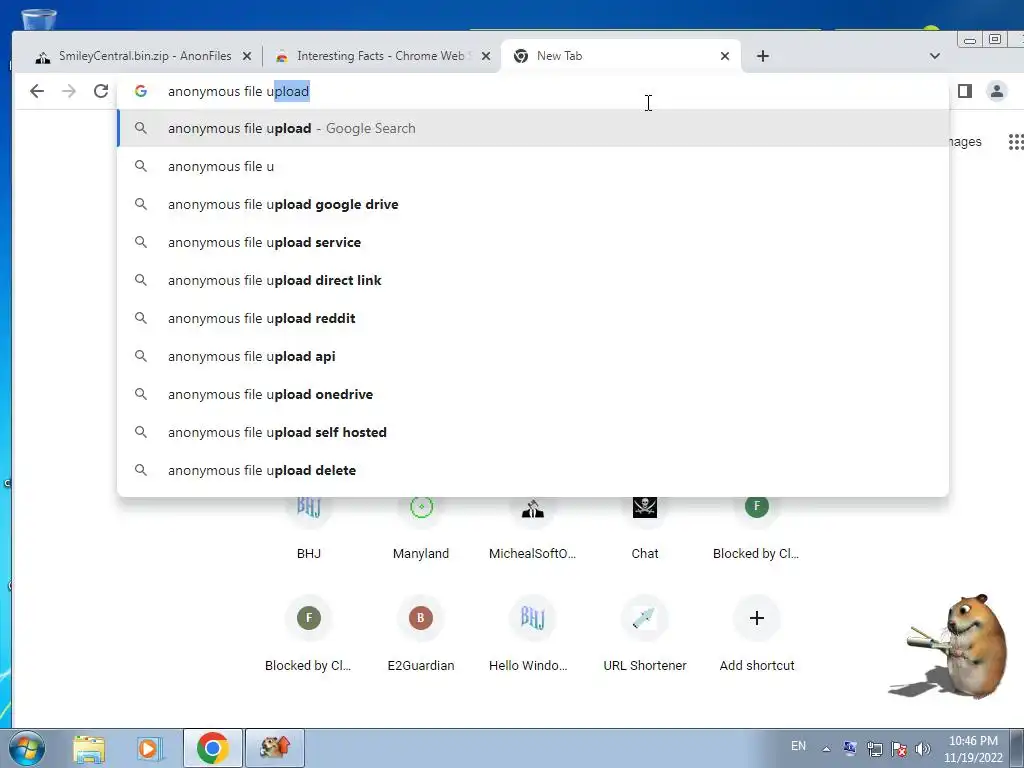Viewport: 1024px width, 768px height.
Task: Choose 'anonymous file upload delete' suggestion
Action: pos(532,470)
